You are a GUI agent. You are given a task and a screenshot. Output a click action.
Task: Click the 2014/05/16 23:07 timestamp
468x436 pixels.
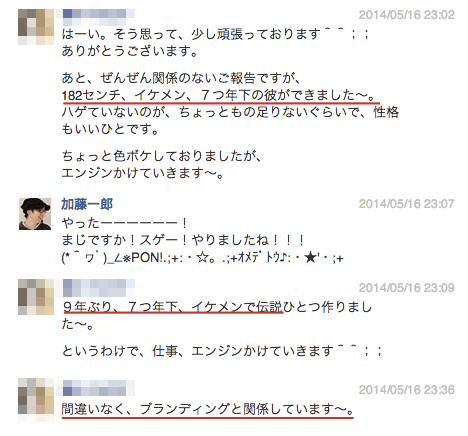[x=407, y=203]
